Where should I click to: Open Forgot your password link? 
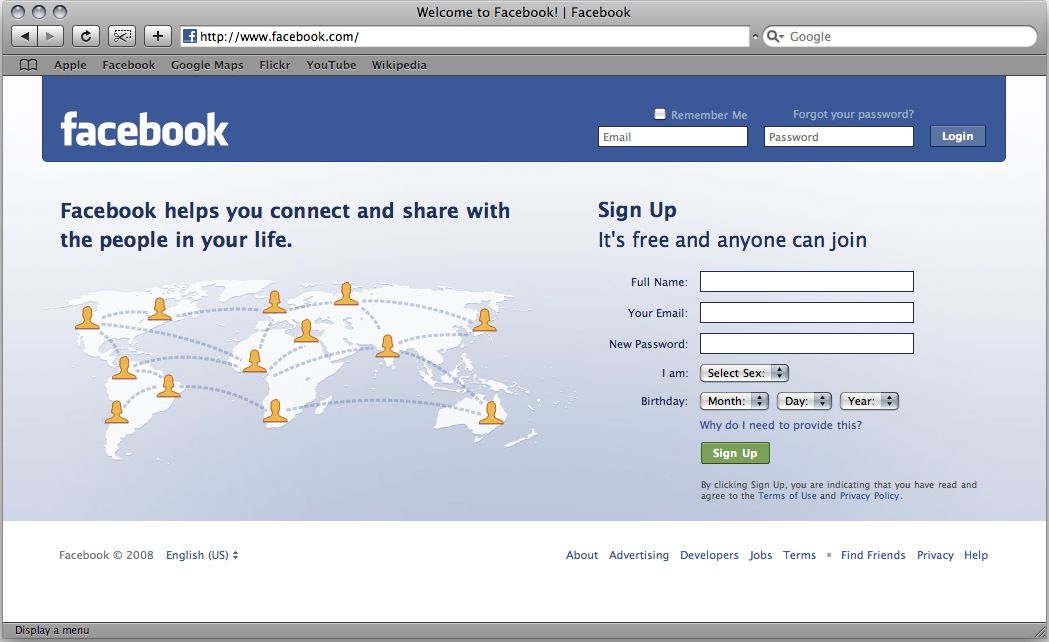(853, 114)
